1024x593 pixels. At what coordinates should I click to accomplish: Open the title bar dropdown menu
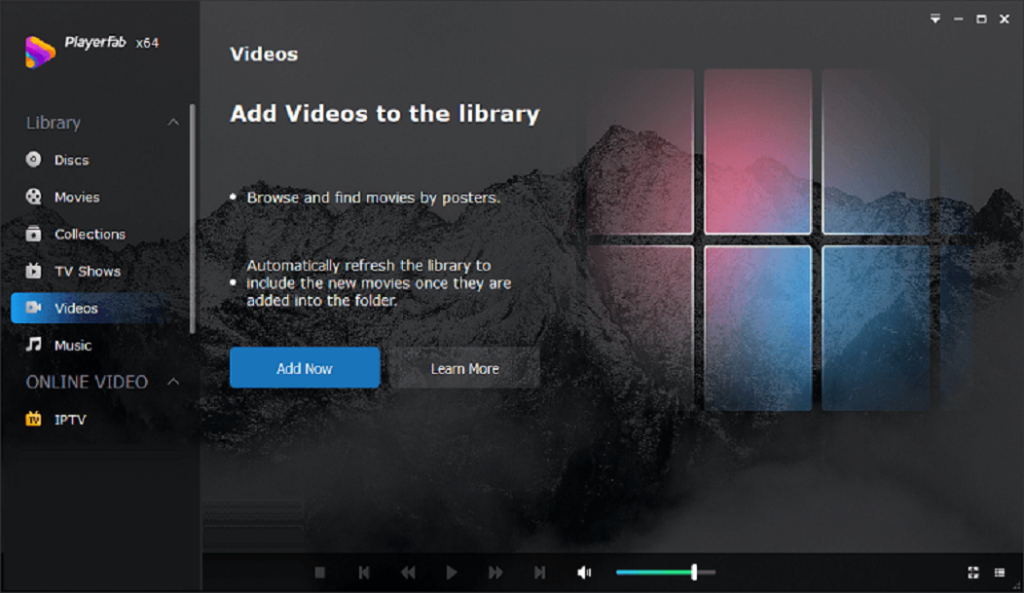click(935, 19)
